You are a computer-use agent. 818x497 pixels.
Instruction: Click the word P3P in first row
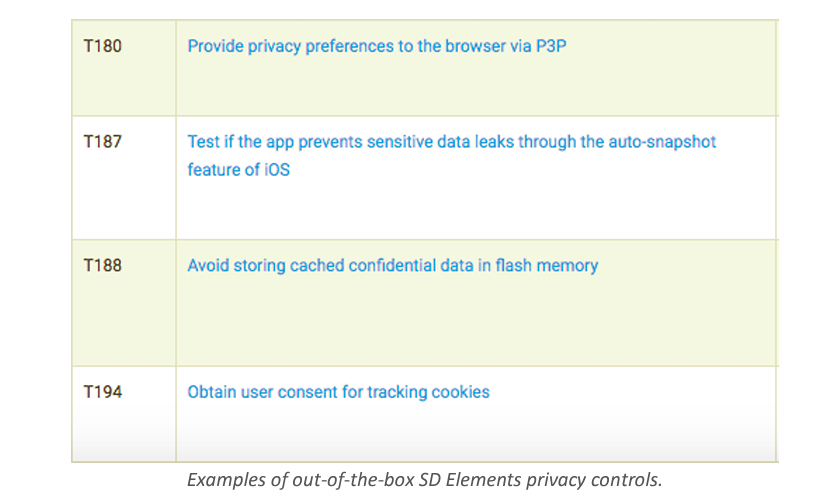pyautogui.click(x=551, y=46)
